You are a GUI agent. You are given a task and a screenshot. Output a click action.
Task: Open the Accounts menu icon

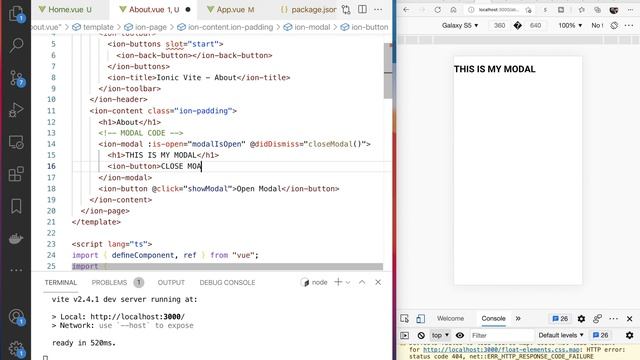coord(16,317)
